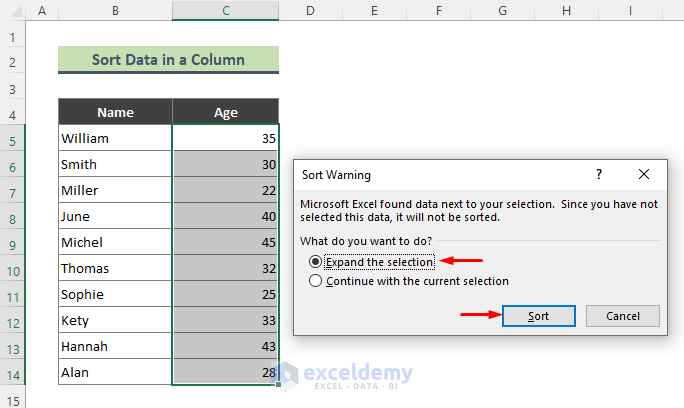This screenshot has height=408, width=684.
Task: Click the fill handle at selection corner
Action: click(278, 384)
